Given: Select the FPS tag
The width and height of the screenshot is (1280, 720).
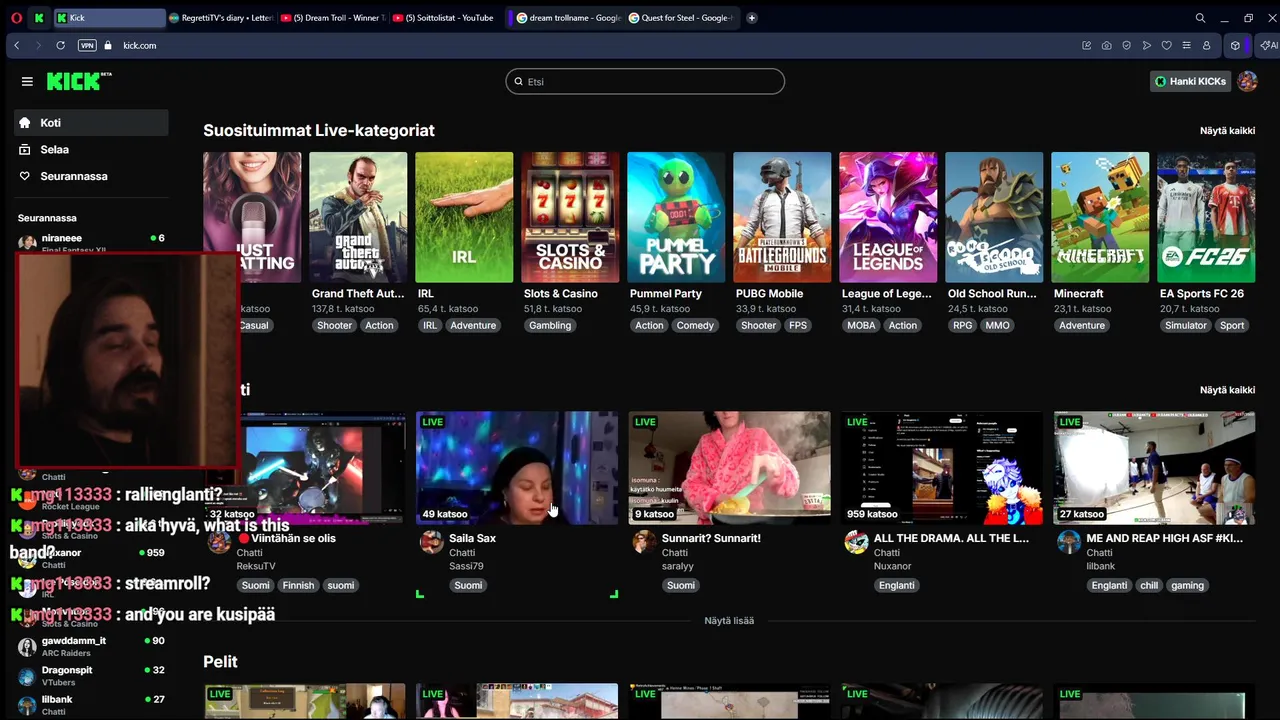Looking at the screenshot, I should (798, 326).
